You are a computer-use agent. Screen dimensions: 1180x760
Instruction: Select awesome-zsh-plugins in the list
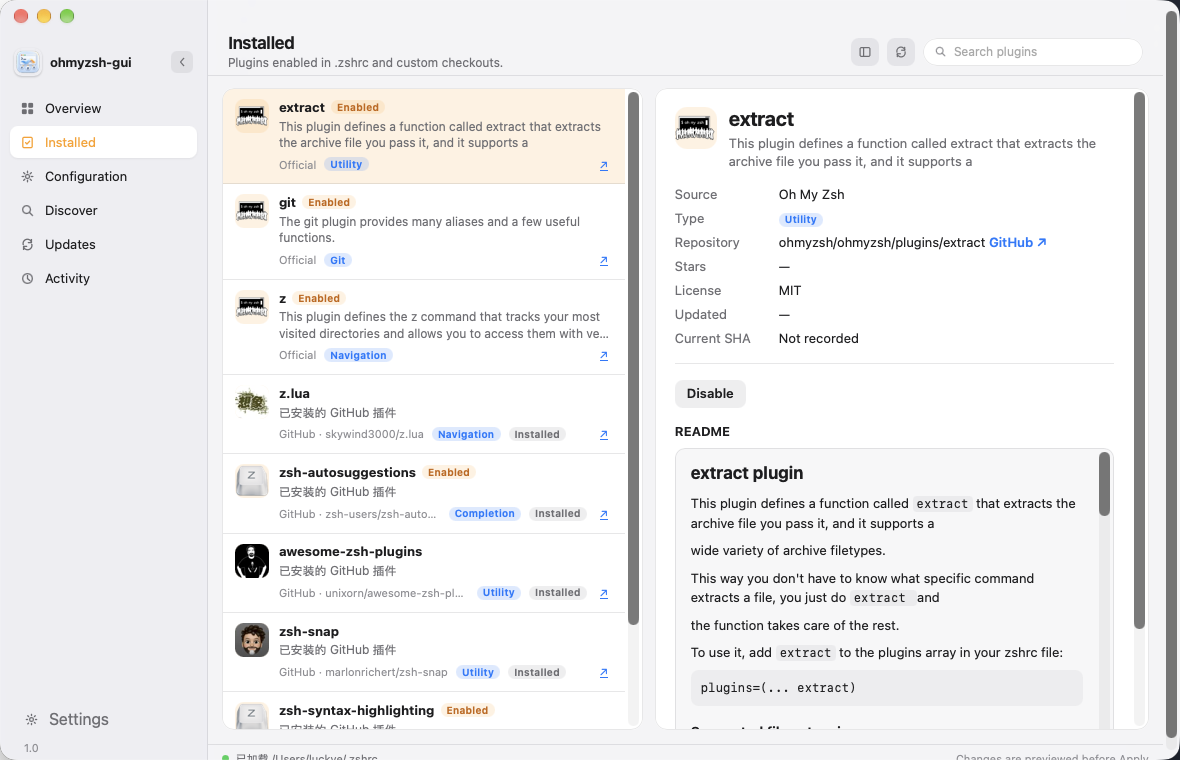(424, 573)
